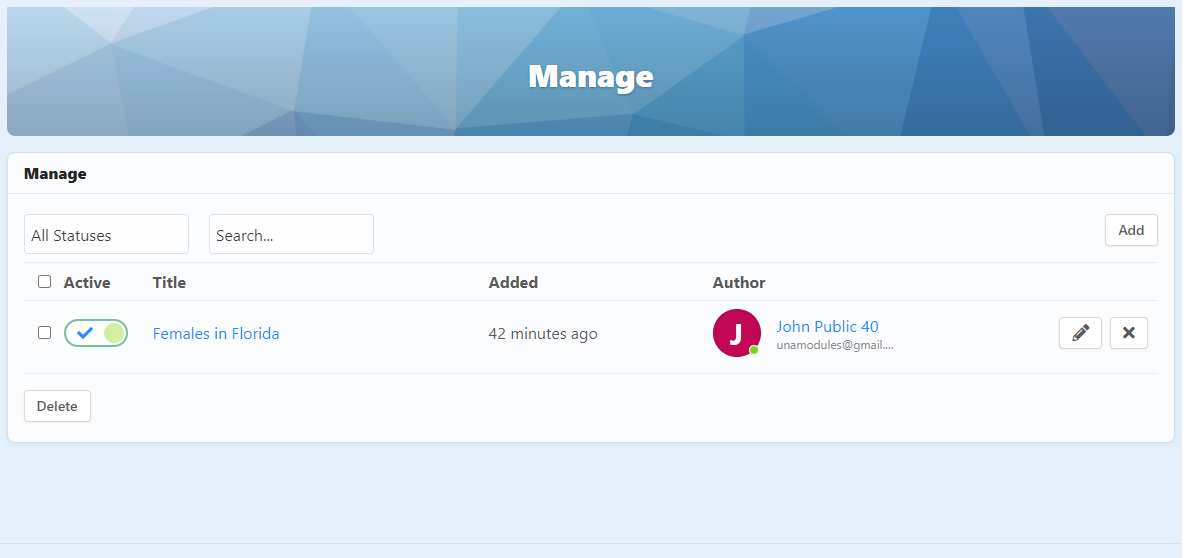Click John Public's round J avatar

tap(736, 333)
